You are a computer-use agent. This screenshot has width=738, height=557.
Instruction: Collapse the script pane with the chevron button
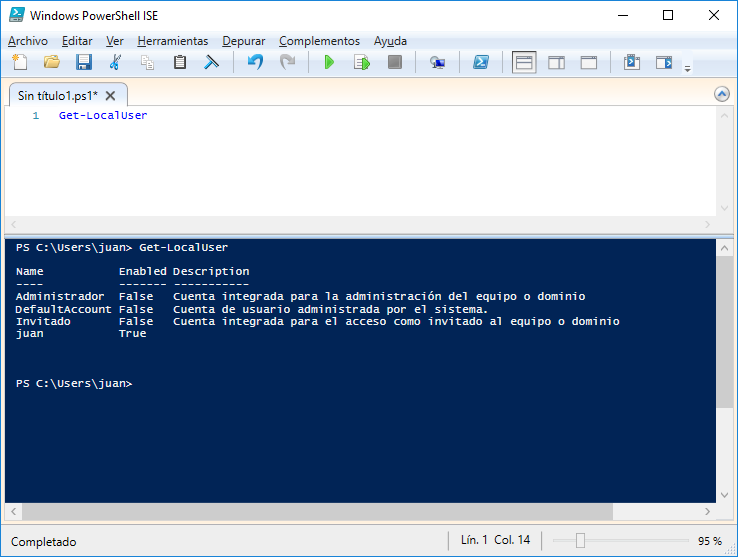(x=722, y=94)
